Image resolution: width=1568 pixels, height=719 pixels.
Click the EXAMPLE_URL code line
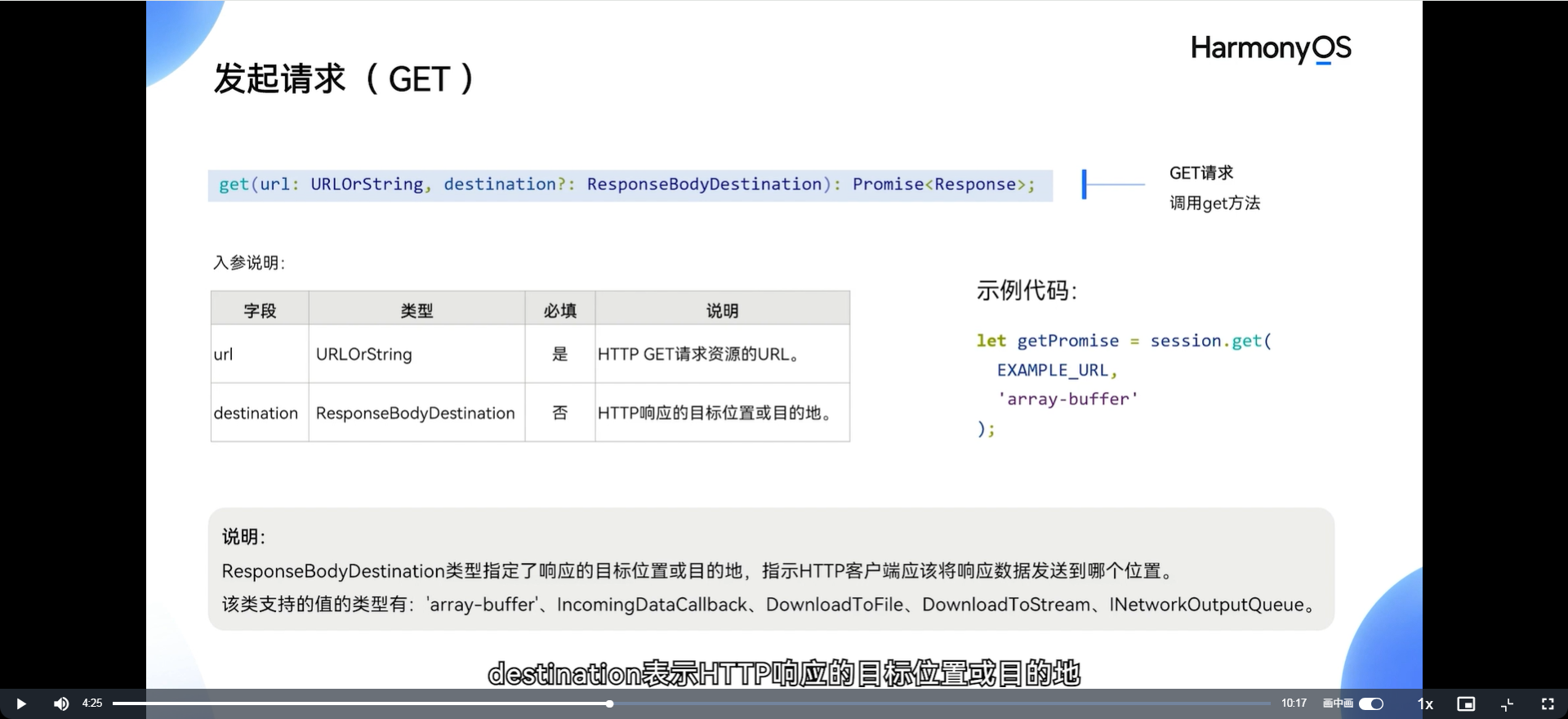click(x=1057, y=370)
